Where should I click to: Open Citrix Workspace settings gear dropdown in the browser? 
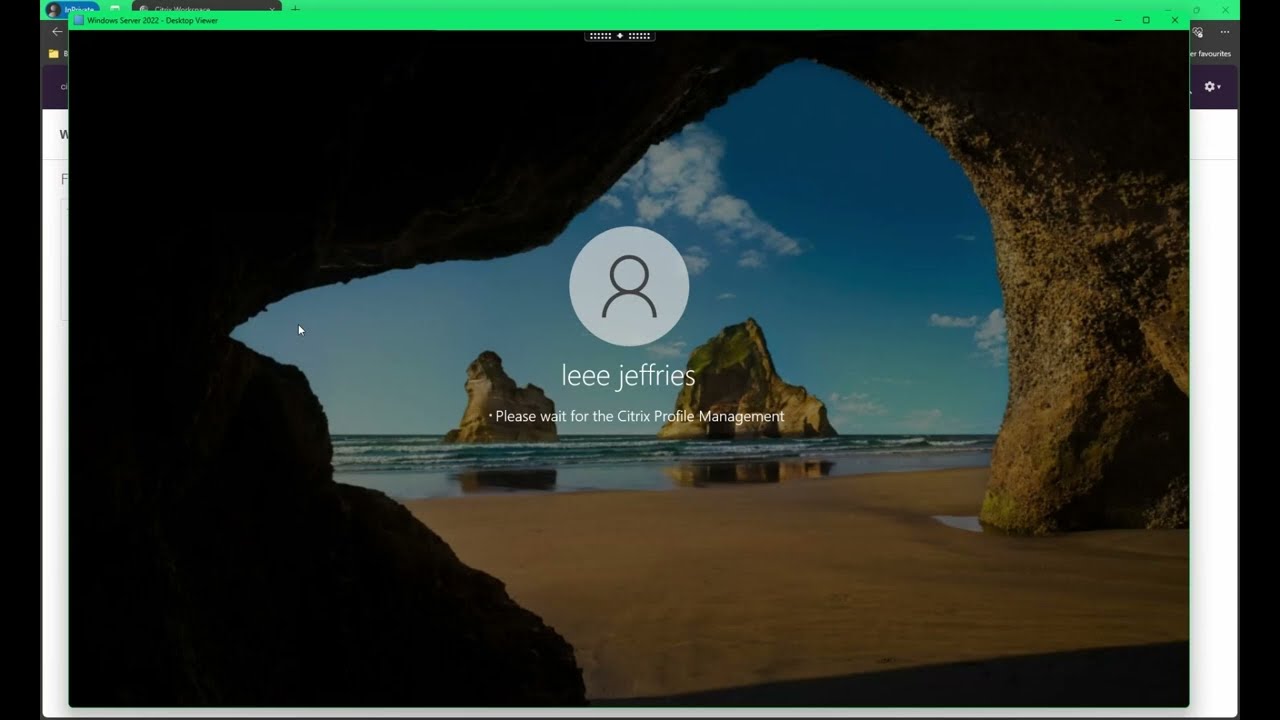[x=1212, y=87]
